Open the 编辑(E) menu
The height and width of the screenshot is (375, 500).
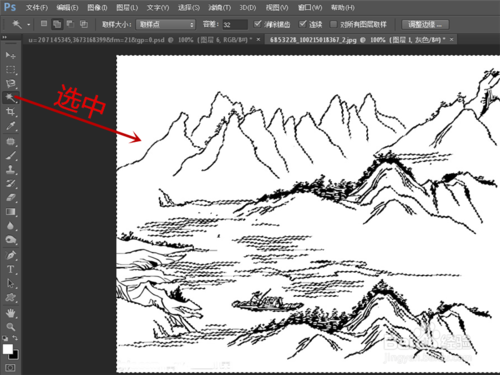(67, 7)
